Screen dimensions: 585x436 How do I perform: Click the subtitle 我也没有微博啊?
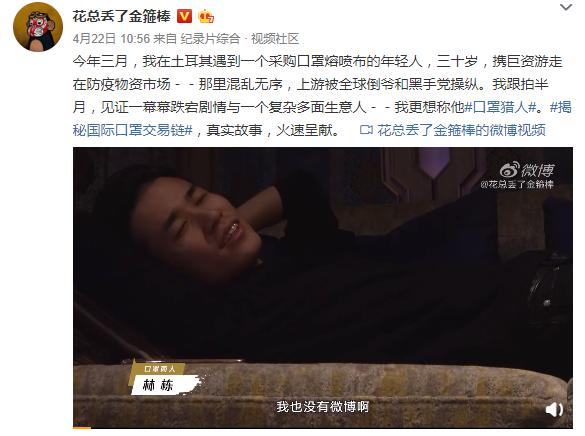tap(323, 406)
